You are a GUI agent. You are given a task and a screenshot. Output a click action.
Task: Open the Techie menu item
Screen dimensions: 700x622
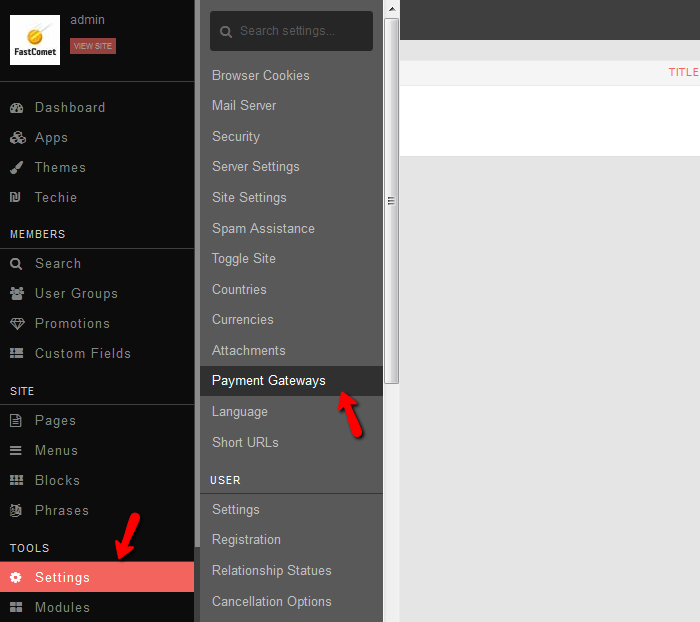point(97,197)
